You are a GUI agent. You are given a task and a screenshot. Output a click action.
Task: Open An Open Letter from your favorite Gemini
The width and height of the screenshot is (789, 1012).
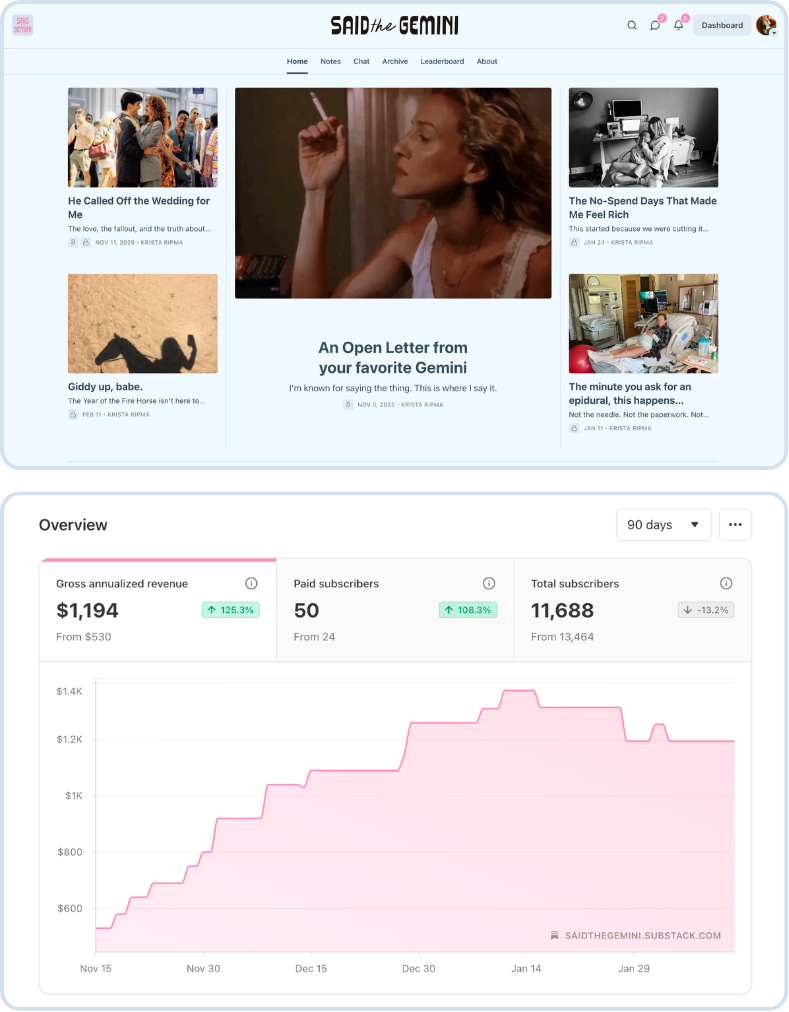point(393,358)
